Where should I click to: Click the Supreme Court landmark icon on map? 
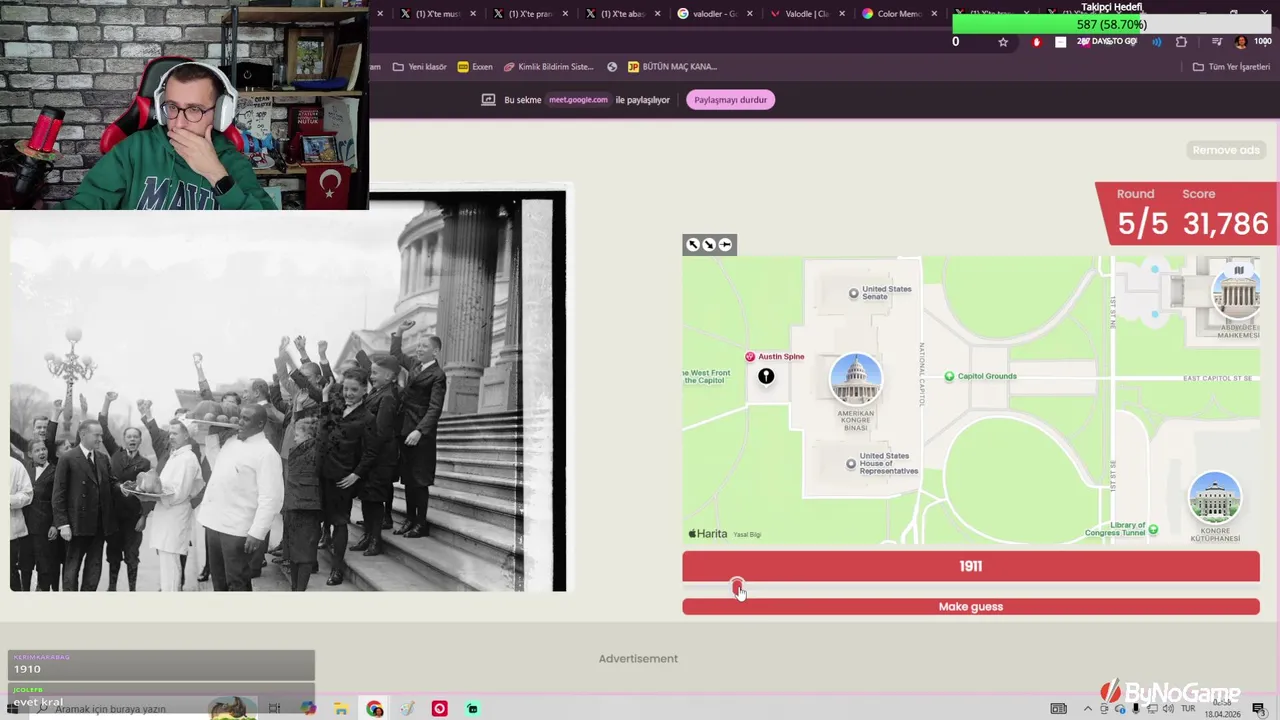tap(1238, 292)
